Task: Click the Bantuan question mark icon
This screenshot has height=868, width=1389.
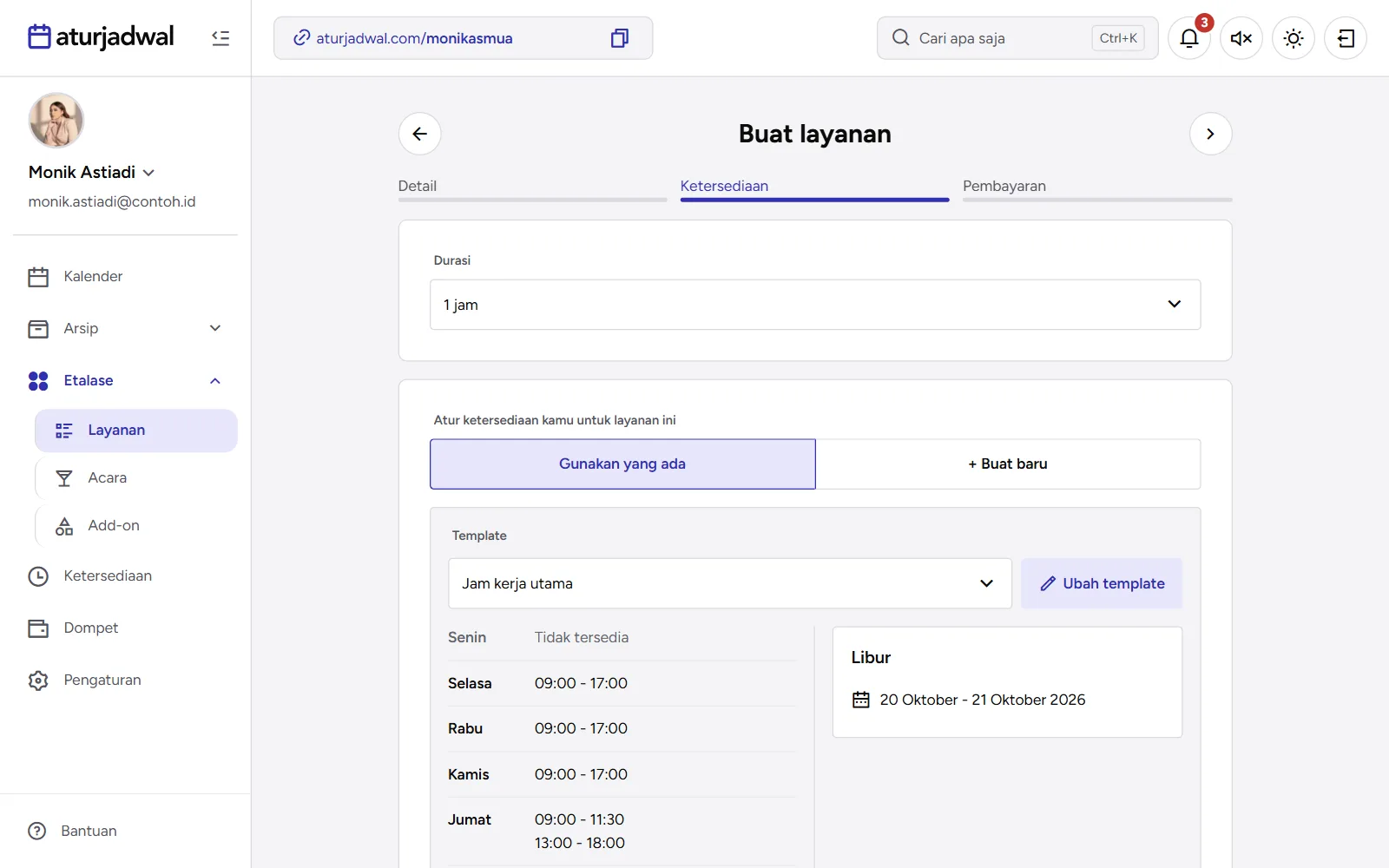Action: tap(37, 831)
